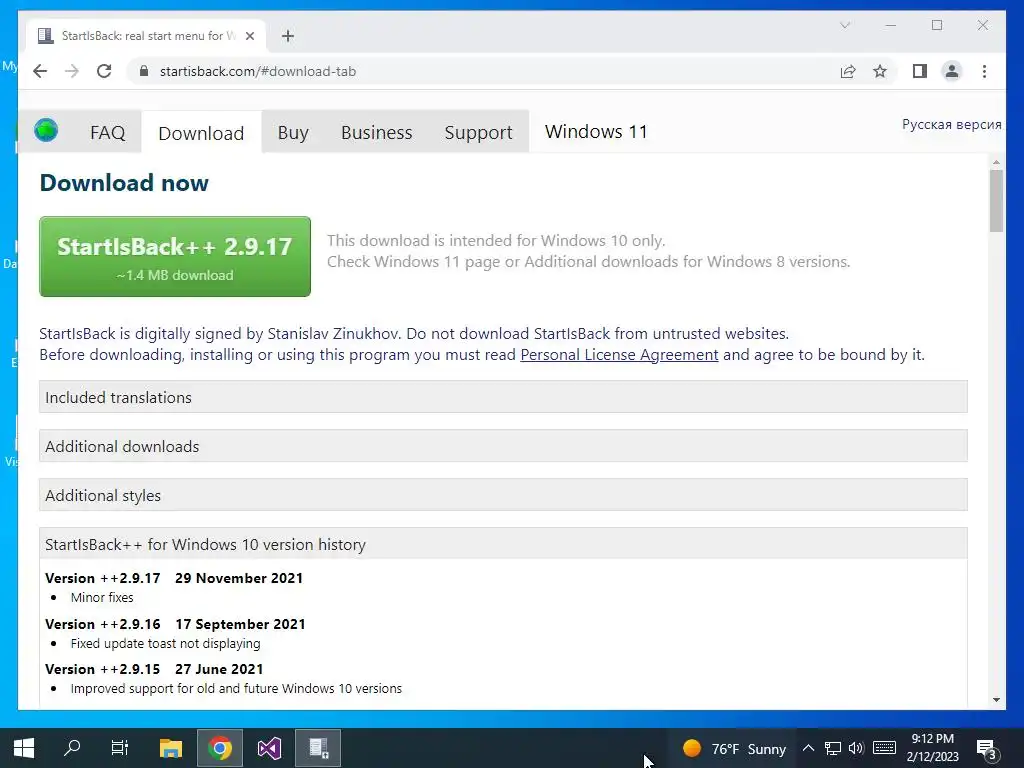Expand the Included translations section
The image size is (1024, 768).
pyautogui.click(x=503, y=397)
